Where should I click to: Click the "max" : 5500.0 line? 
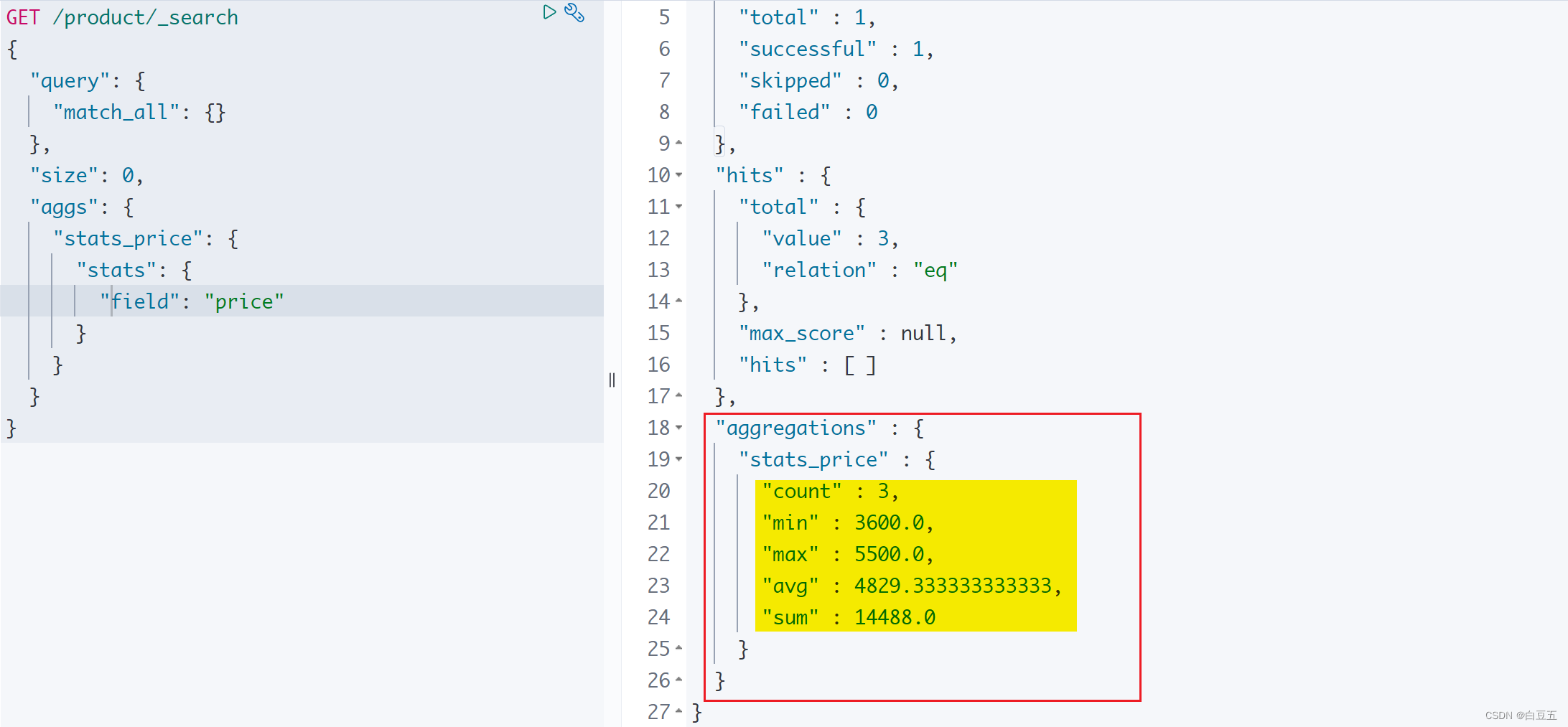[848, 554]
